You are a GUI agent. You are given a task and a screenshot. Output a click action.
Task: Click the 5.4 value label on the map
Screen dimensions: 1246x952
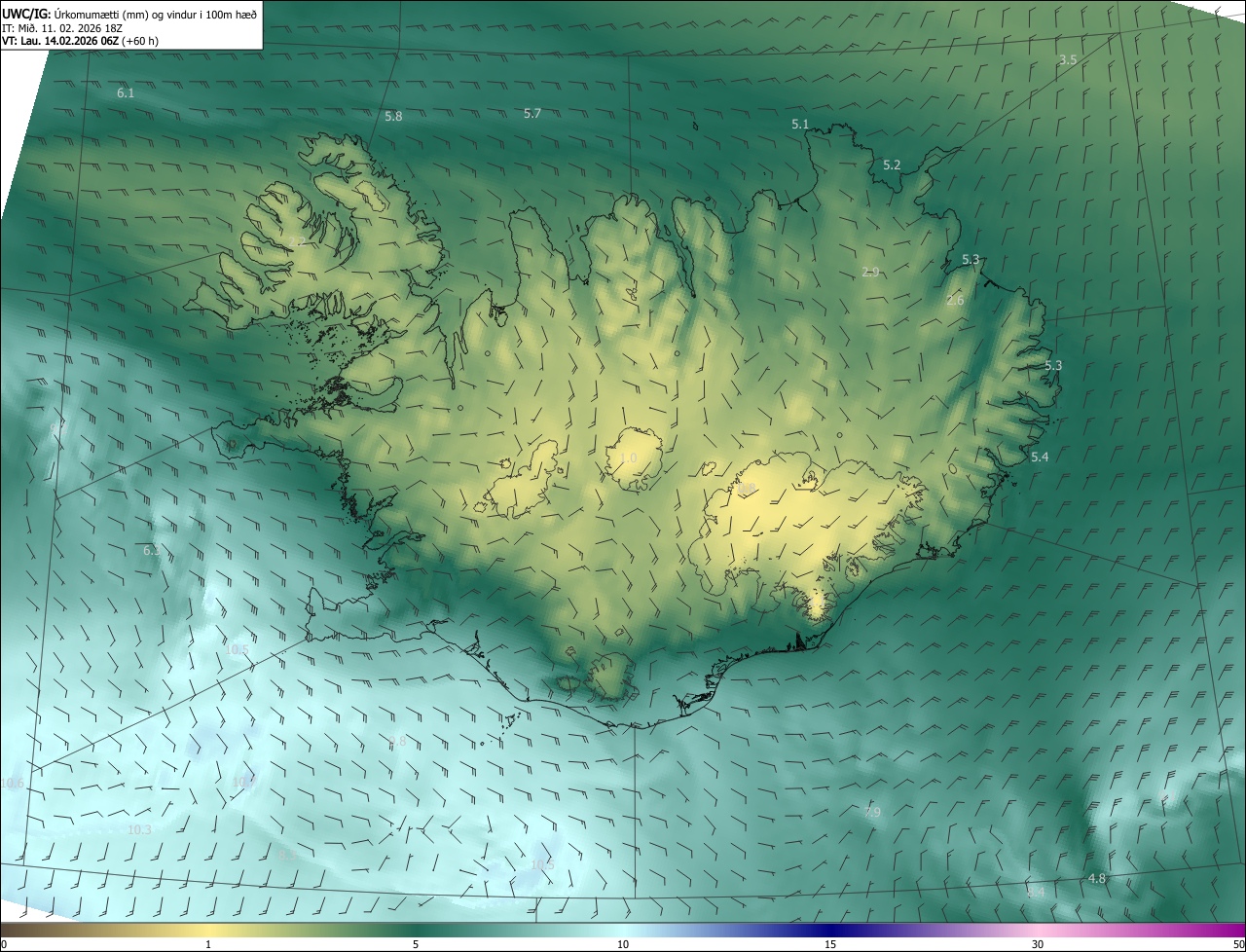coord(1040,458)
